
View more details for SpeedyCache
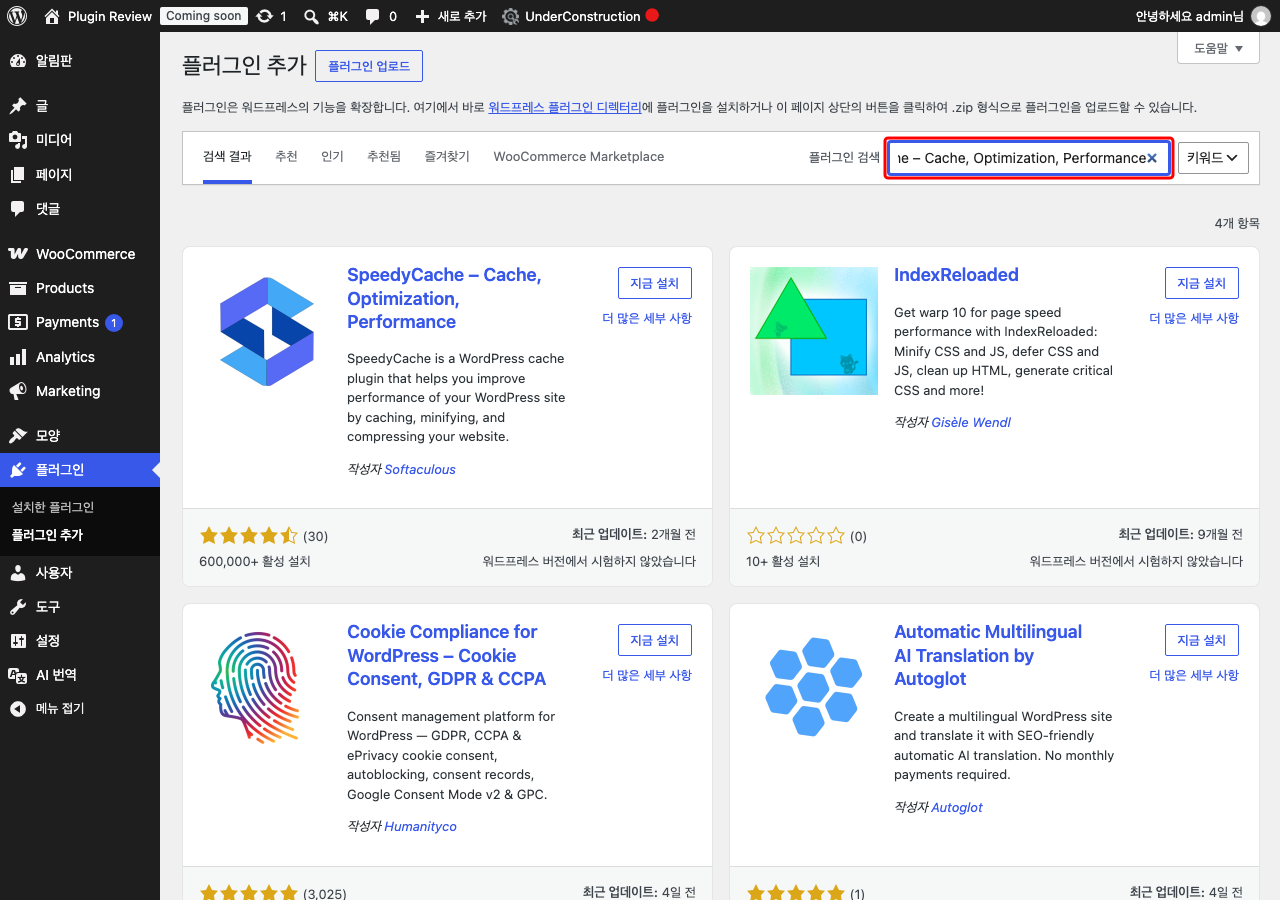647,318
